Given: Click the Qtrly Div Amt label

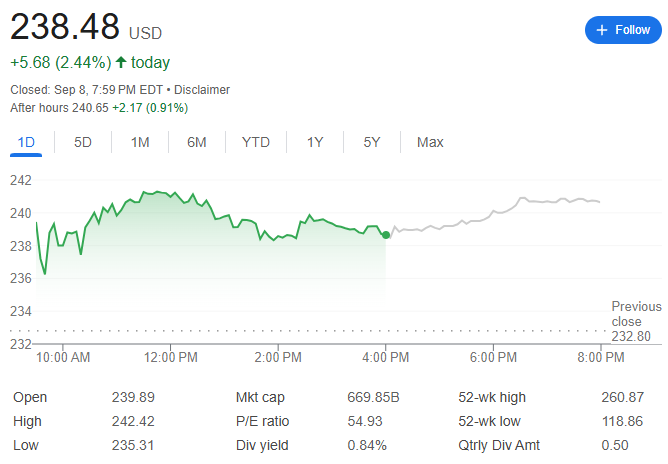Looking at the screenshot, I should coord(500,445).
